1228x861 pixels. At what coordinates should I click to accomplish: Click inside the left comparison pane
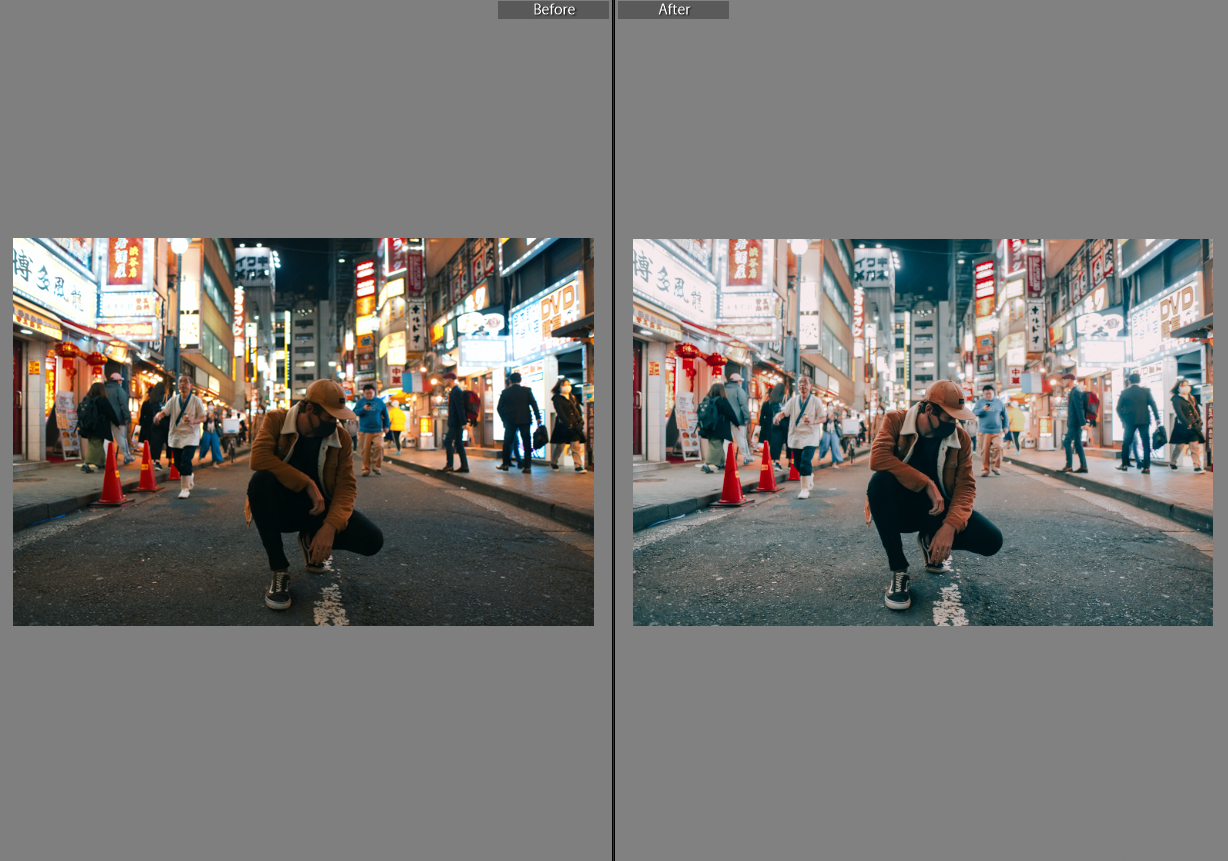point(302,430)
